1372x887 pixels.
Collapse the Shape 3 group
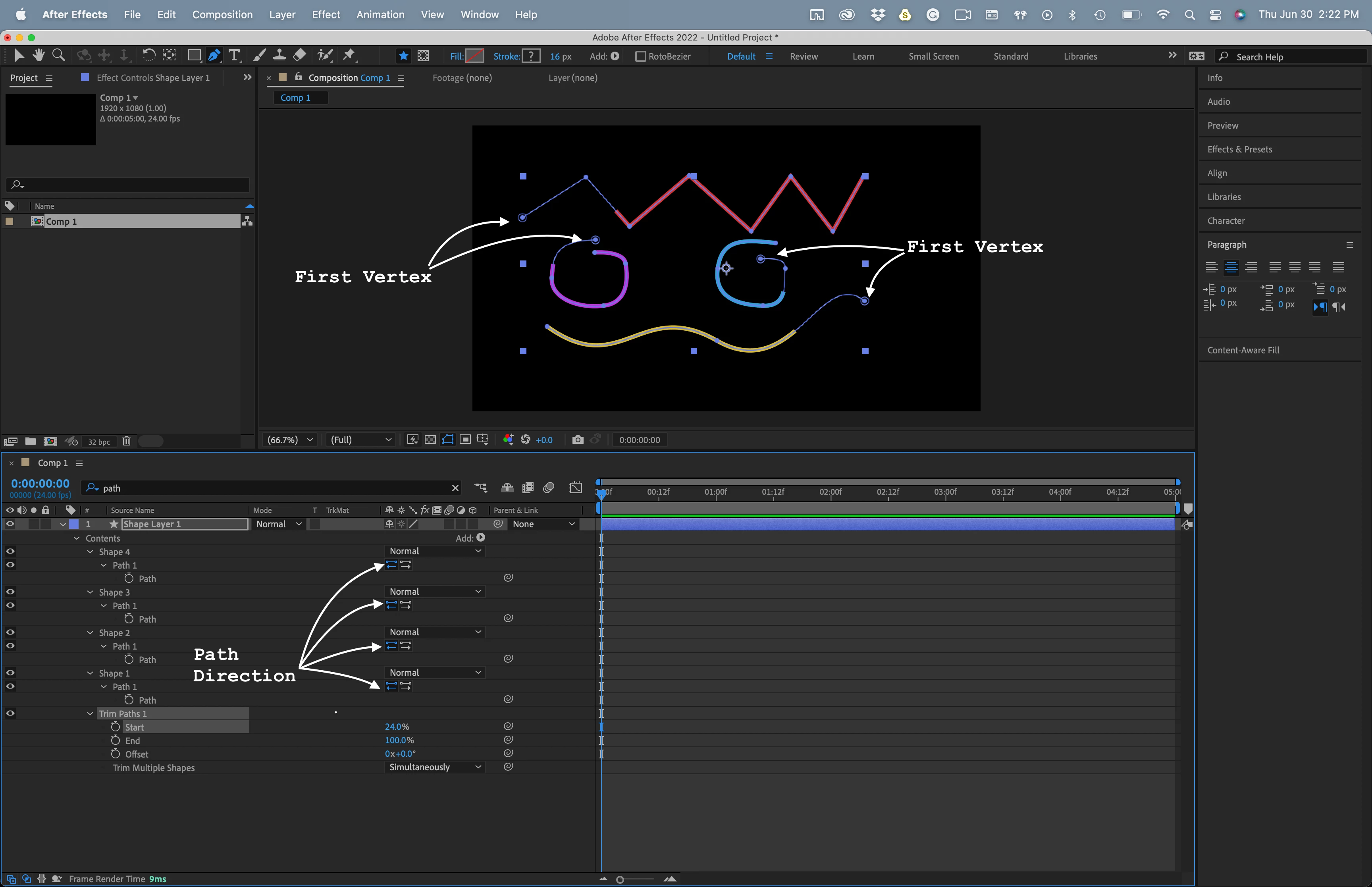tap(91, 592)
